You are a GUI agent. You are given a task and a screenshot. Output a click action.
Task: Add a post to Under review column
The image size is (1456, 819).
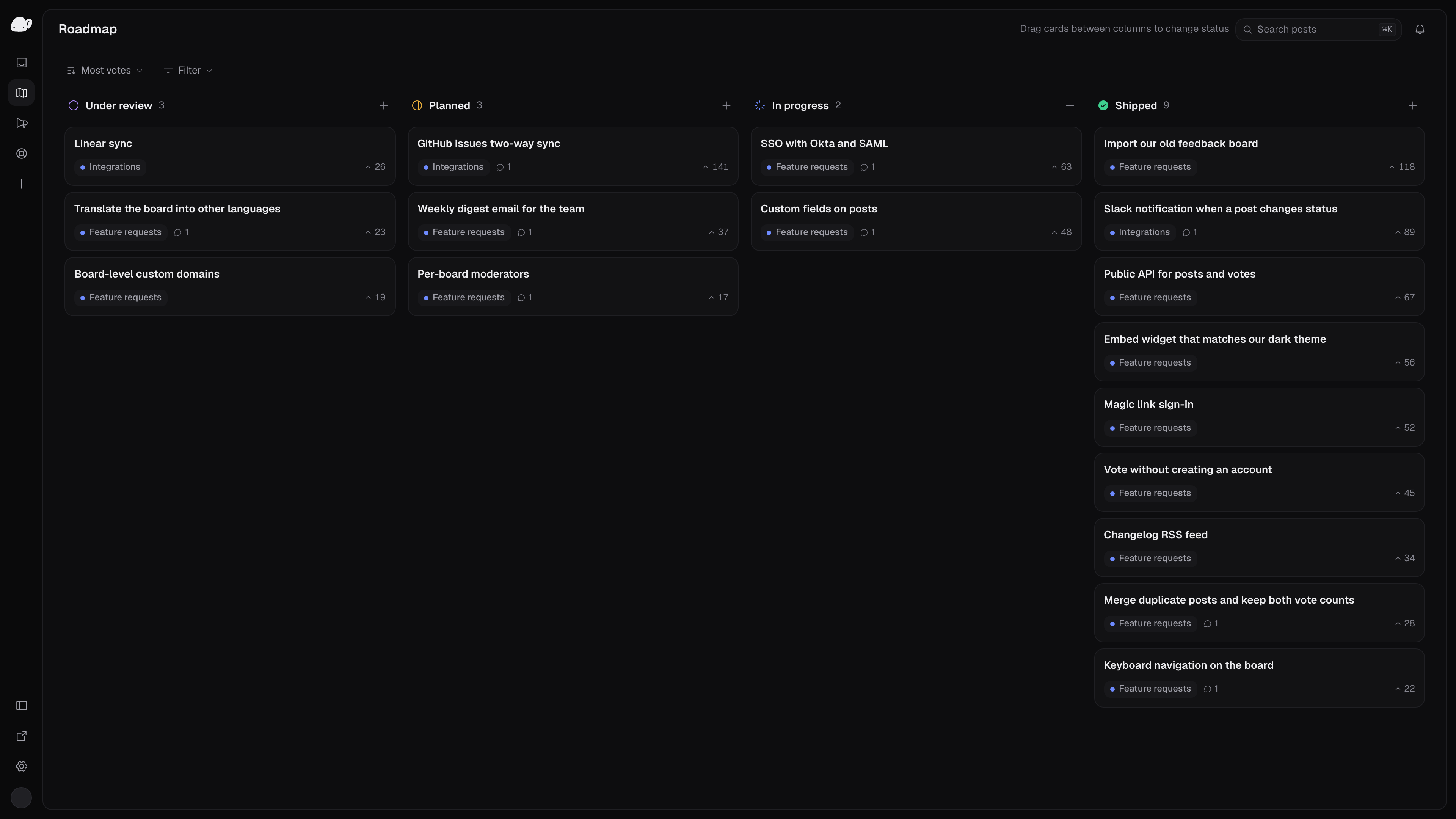coord(383,106)
